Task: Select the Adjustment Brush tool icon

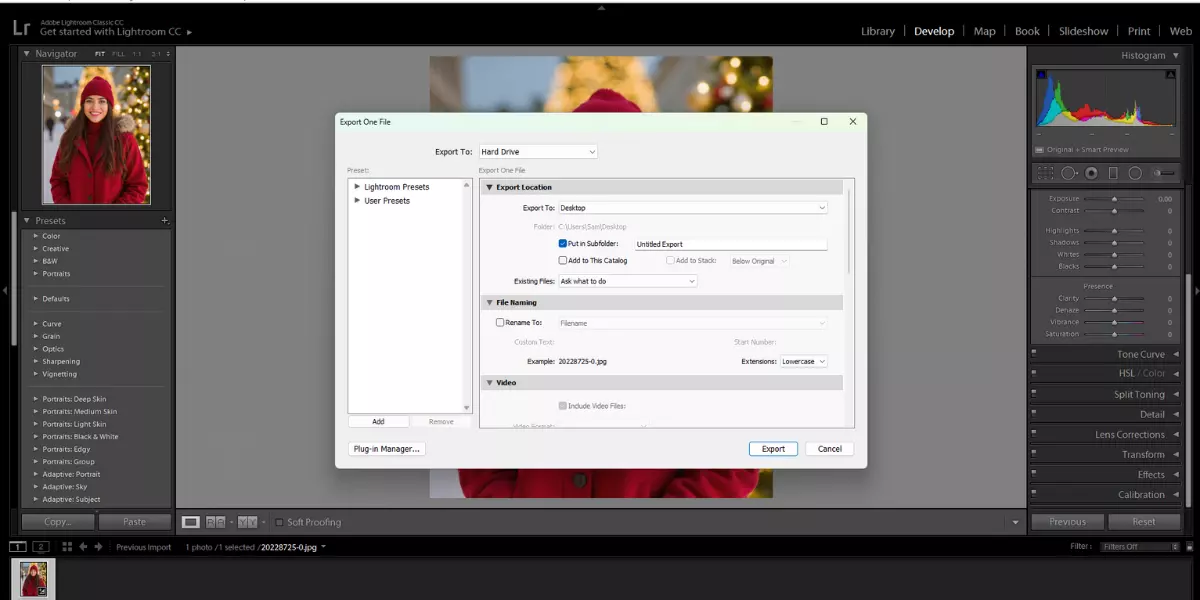Action: [x=1164, y=173]
